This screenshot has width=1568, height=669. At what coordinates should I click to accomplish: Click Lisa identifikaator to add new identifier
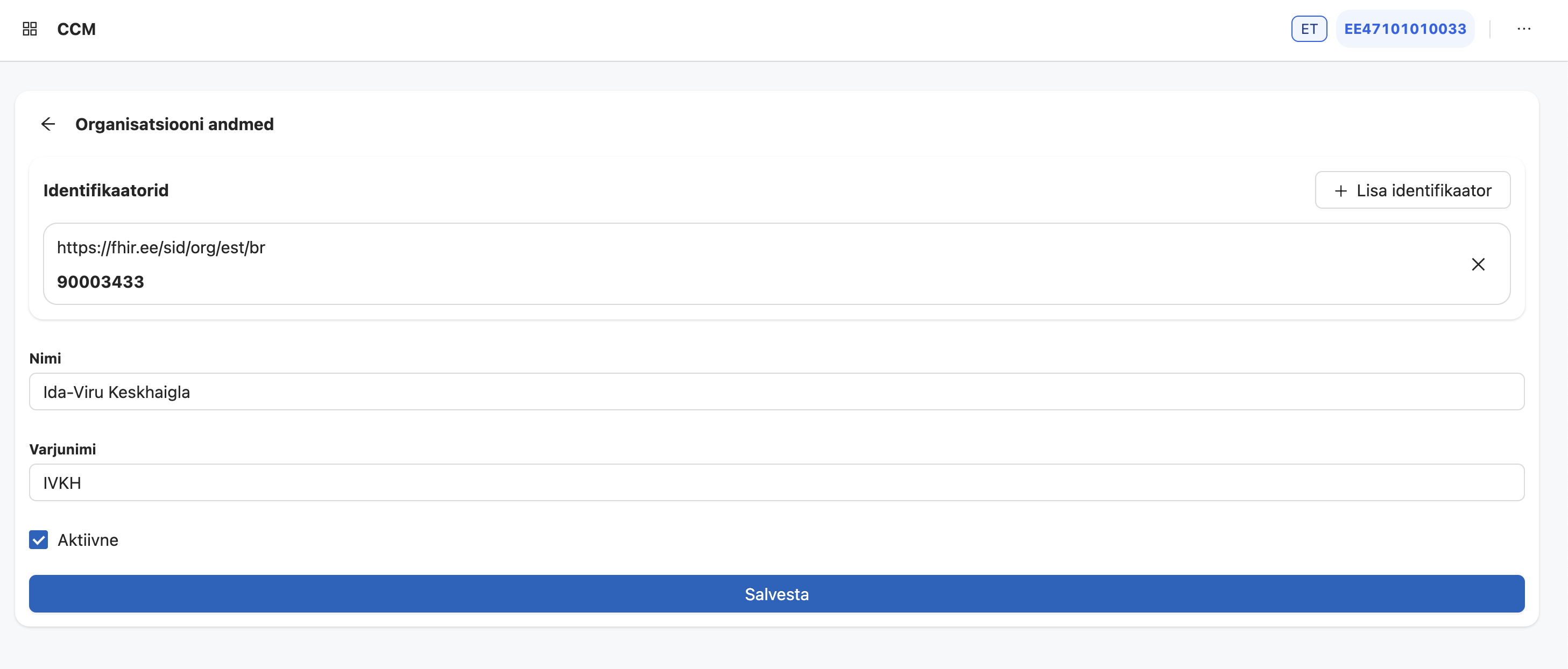pyautogui.click(x=1412, y=190)
